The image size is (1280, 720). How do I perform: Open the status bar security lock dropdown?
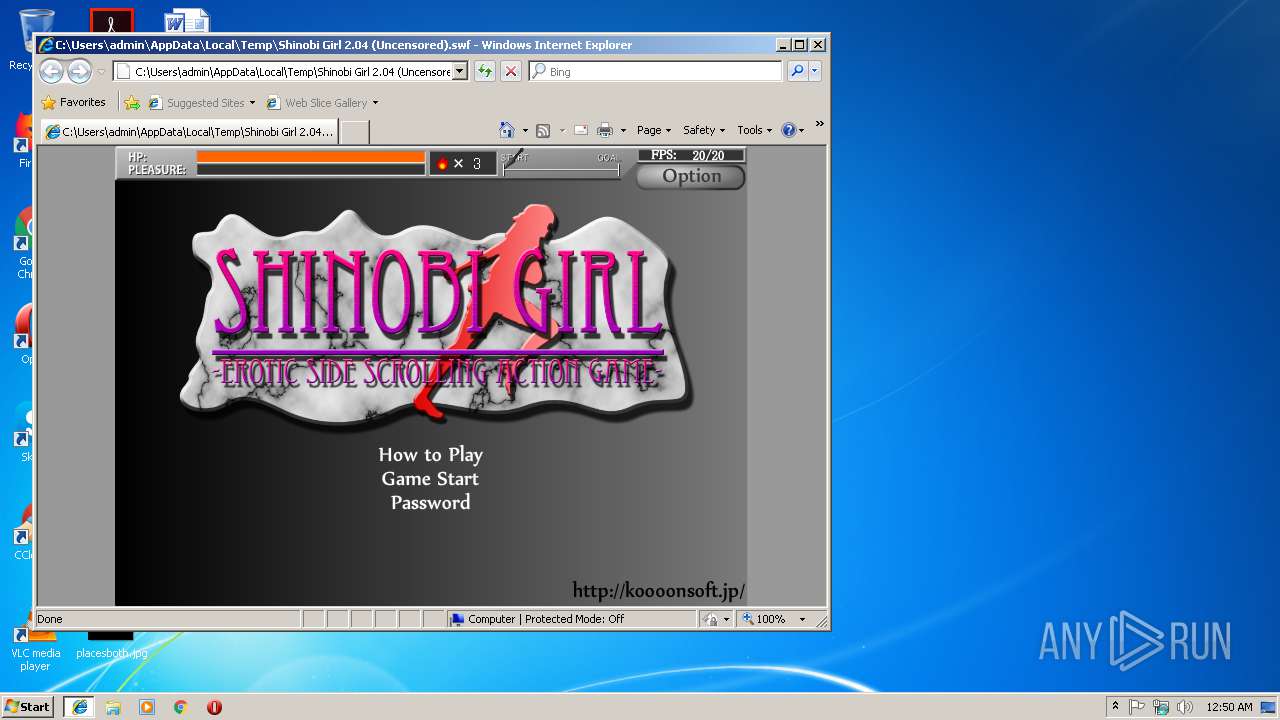pyautogui.click(x=716, y=619)
